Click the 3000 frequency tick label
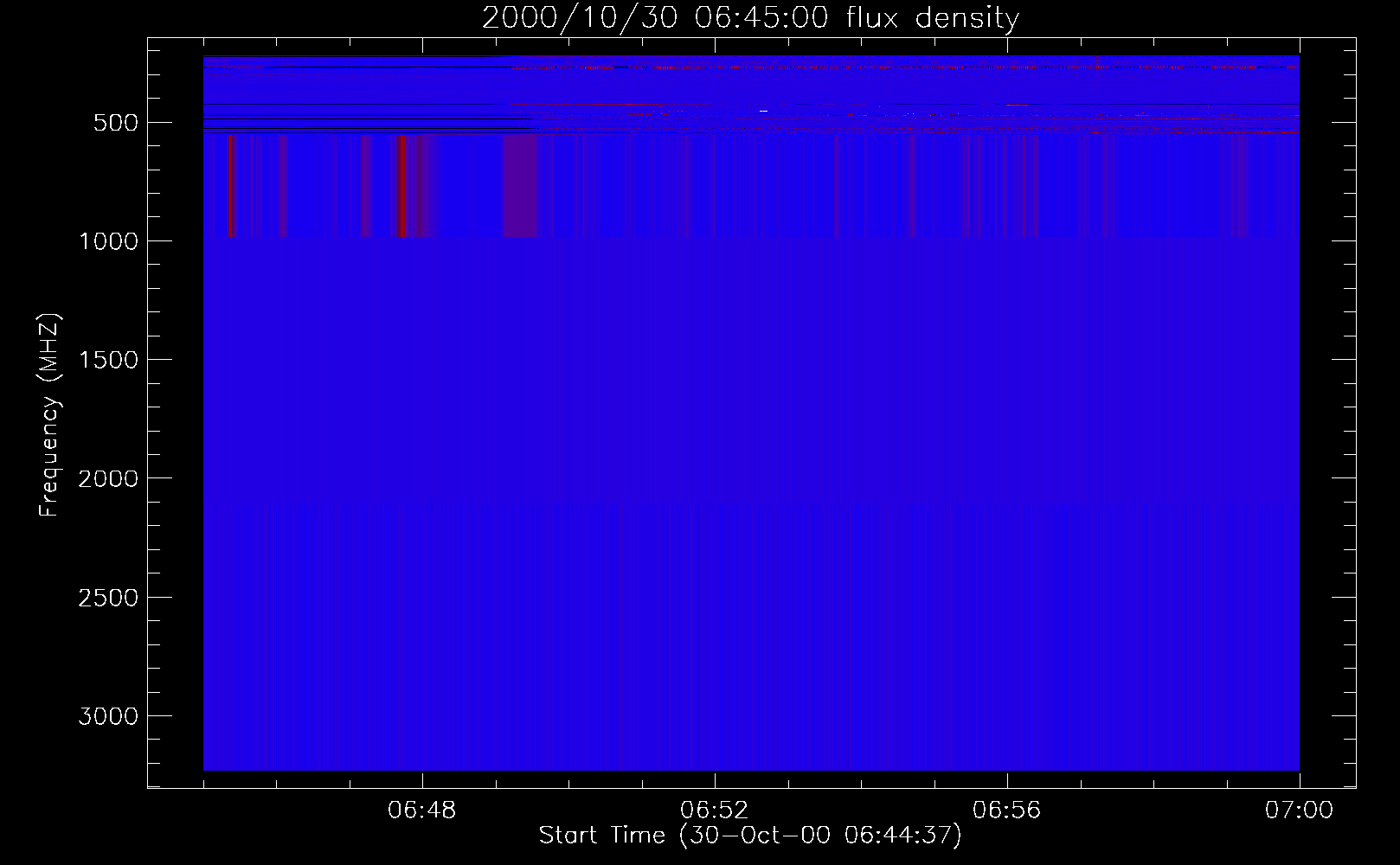Viewport: 1400px width, 865px height. [x=108, y=716]
